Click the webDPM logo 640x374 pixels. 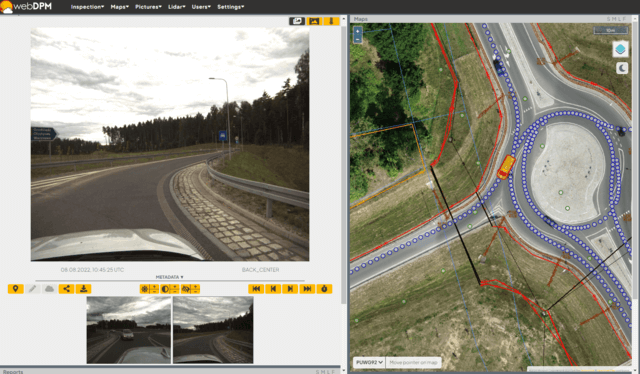coord(26,7)
